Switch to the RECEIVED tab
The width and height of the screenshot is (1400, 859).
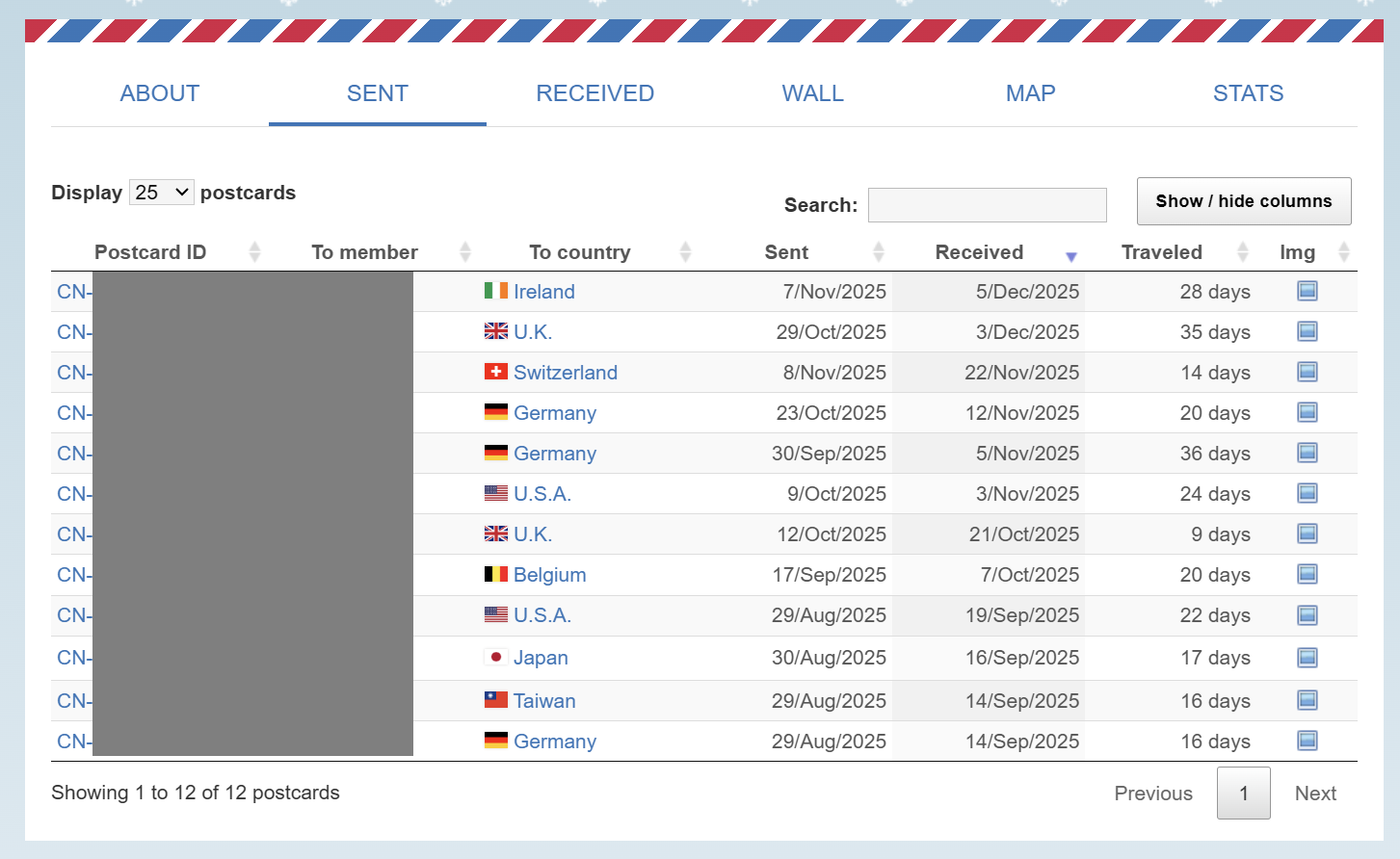click(594, 93)
